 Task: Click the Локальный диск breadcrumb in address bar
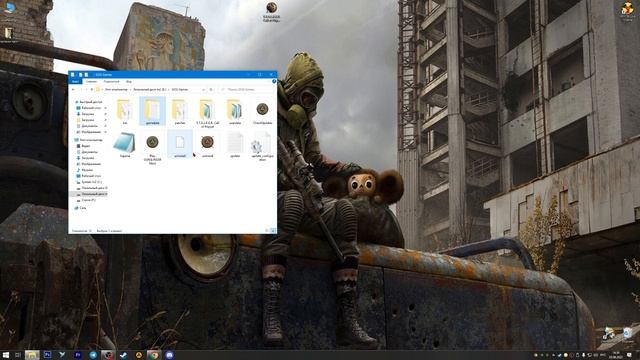150,89
